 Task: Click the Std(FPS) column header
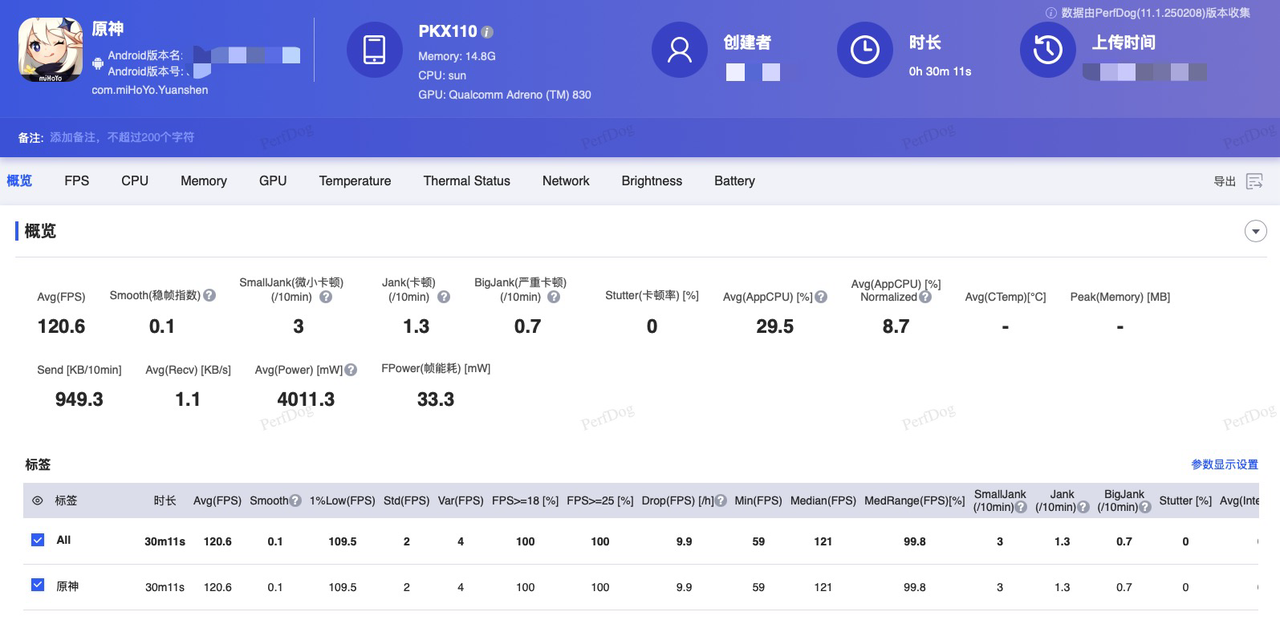tap(407, 501)
